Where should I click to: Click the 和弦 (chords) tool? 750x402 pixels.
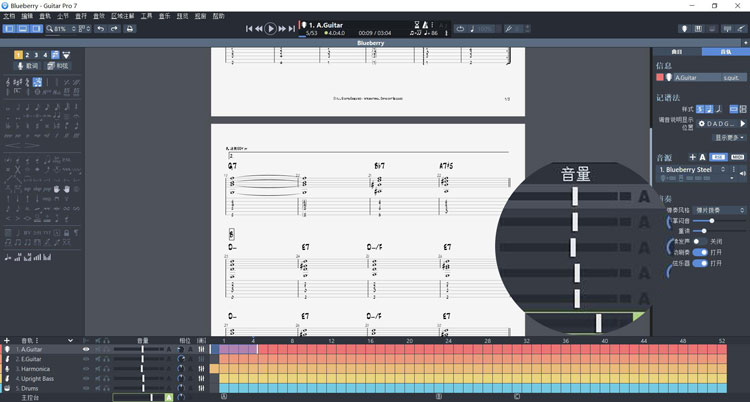coord(59,66)
